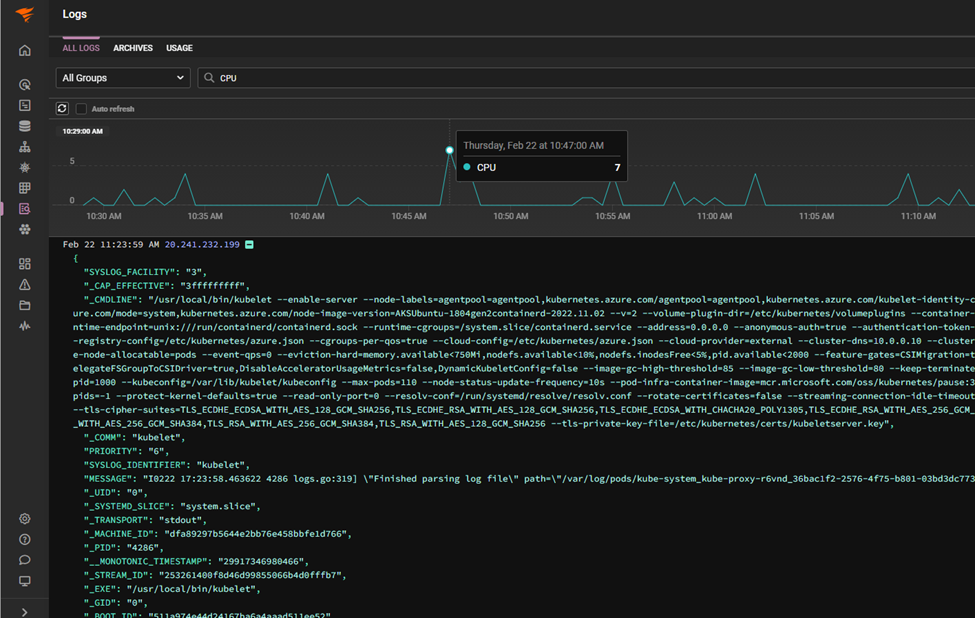
Task: Open the Home sidebar icon
Action: pyautogui.click(x=25, y=50)
